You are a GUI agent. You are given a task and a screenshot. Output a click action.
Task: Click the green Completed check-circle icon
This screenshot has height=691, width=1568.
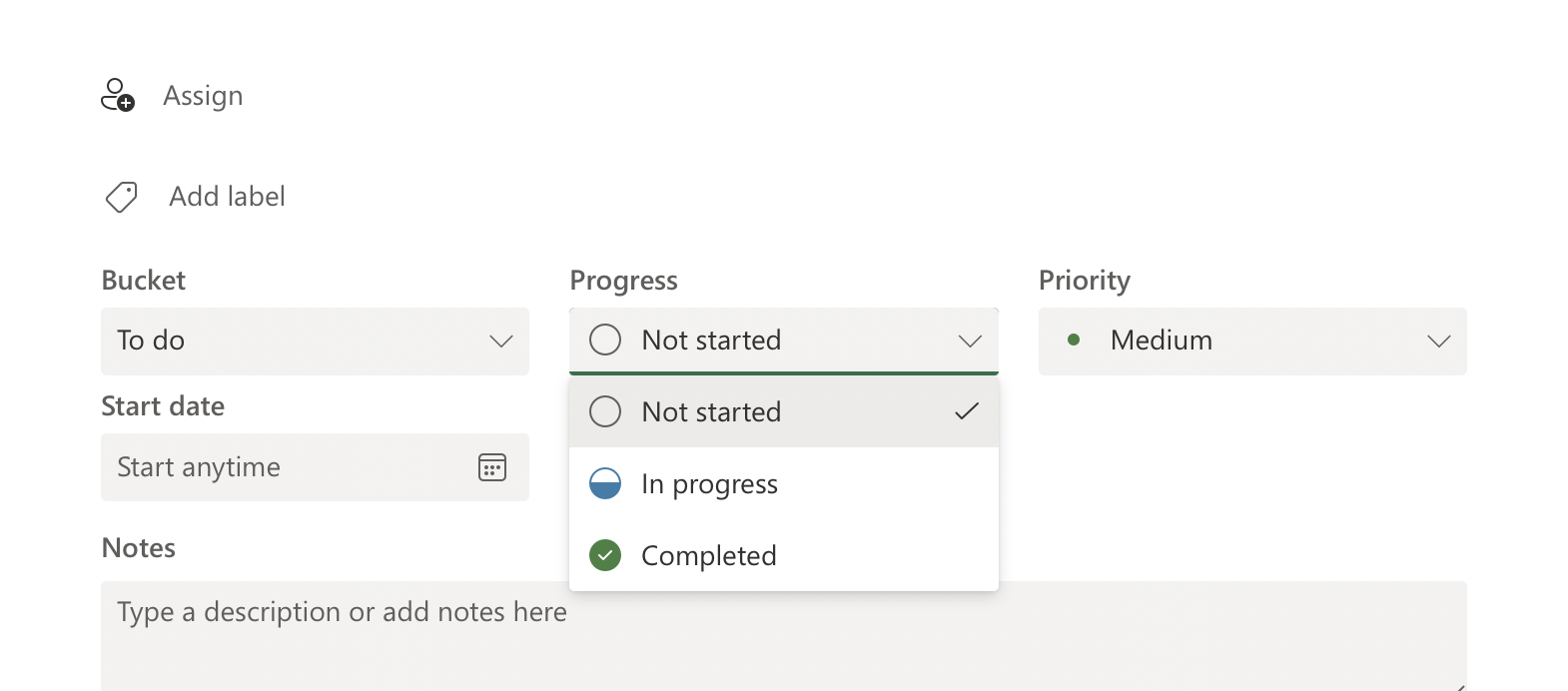(x=605, y=555)
